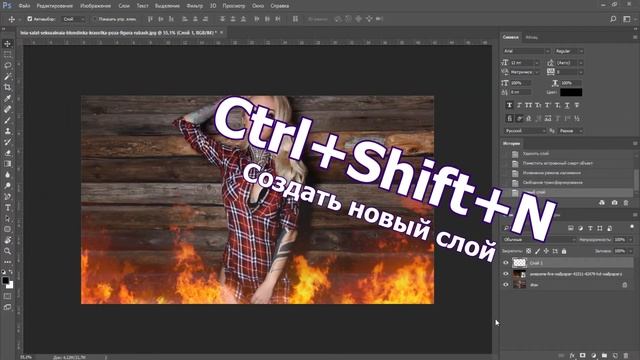
Task: Select the Magic Wand tool
Action: (x=7, y=76)
